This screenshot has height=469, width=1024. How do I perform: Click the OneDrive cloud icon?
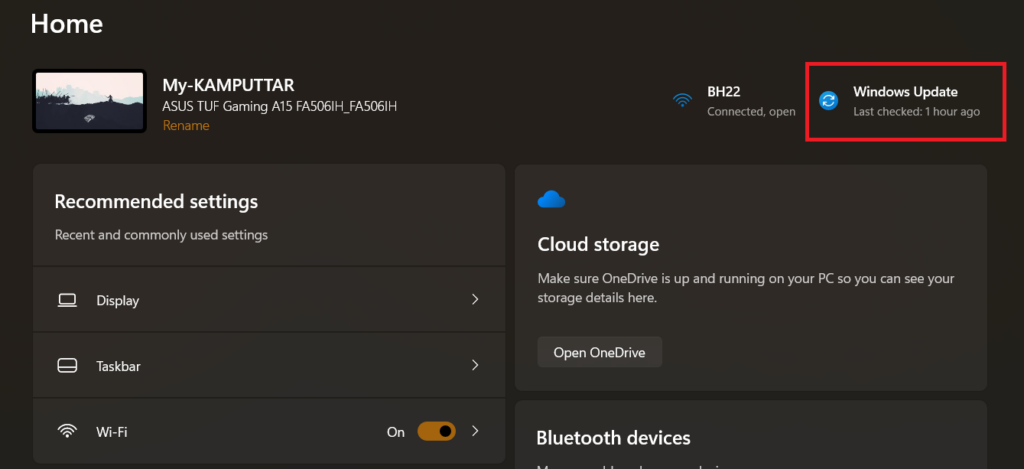point(551,200)
